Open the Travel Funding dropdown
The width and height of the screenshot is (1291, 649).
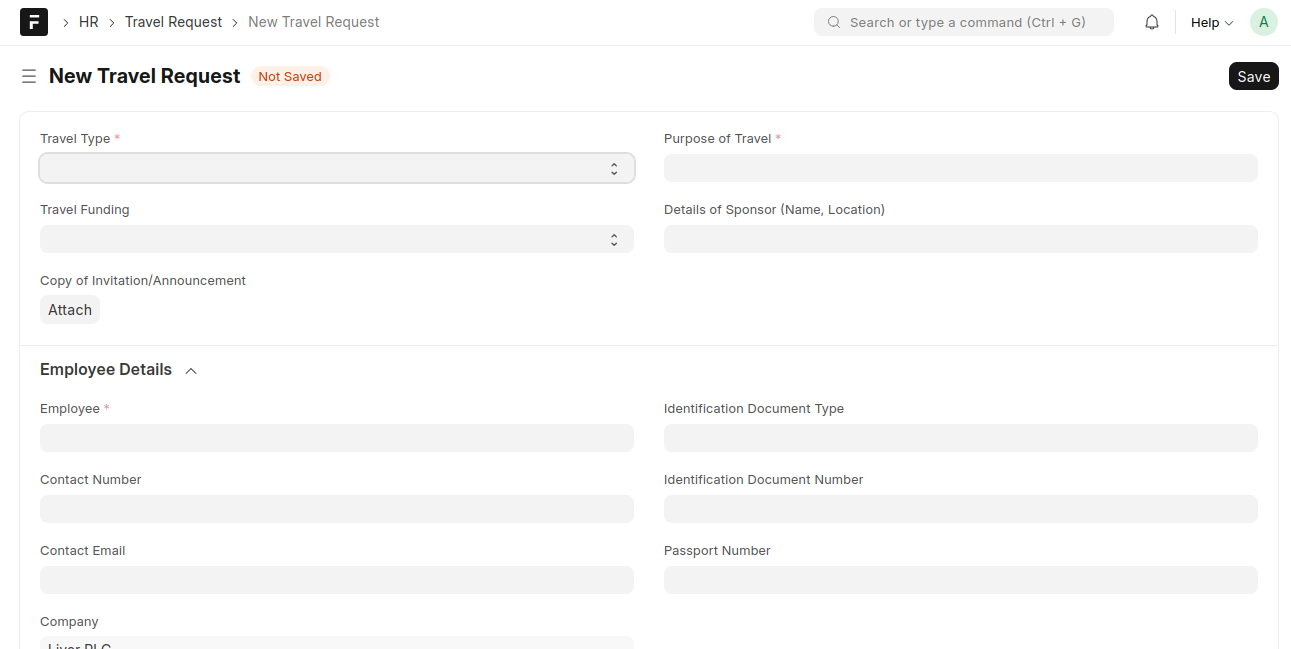click(x=337, y=239)
